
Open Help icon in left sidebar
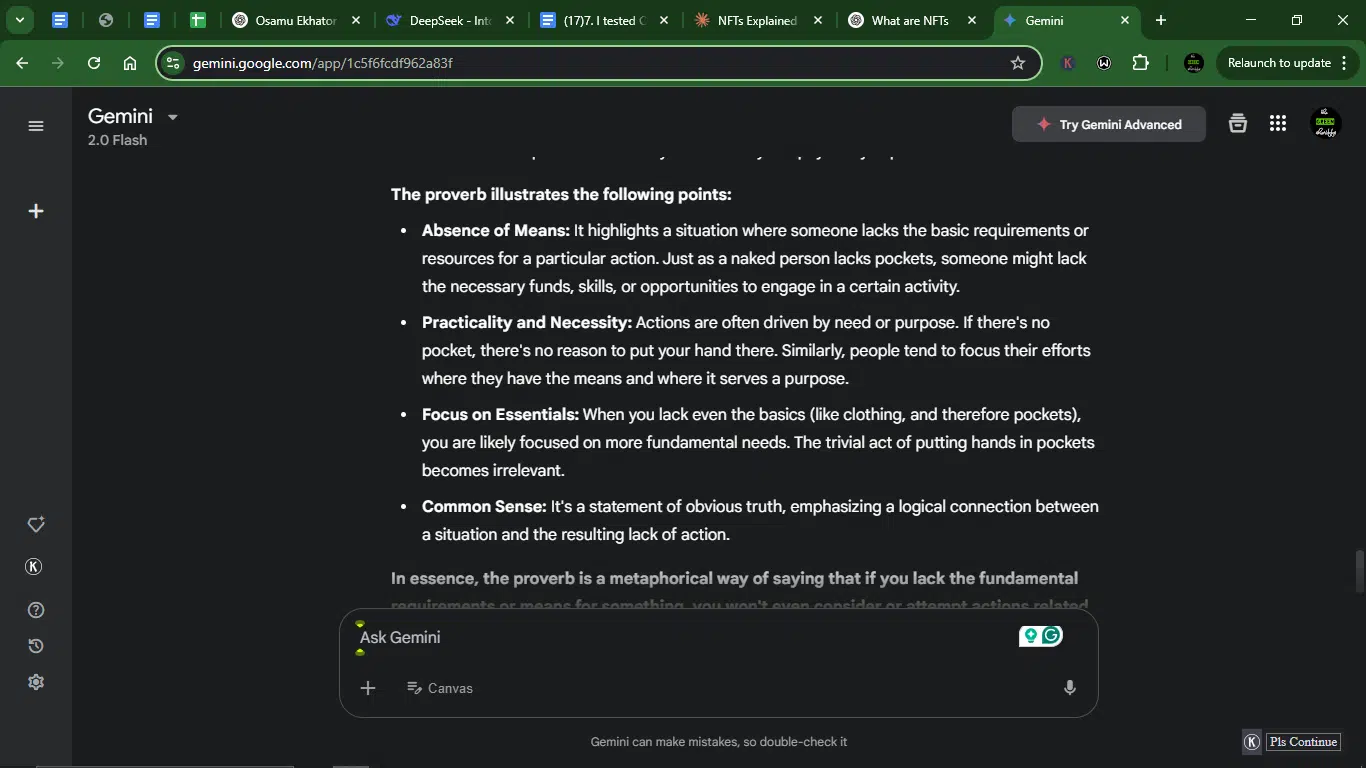36,610
